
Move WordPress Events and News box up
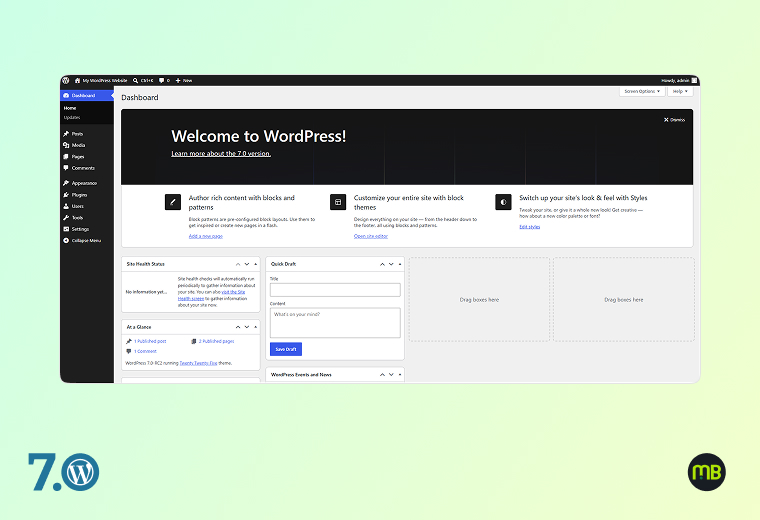pyautogui.click(x=382, y=375)
